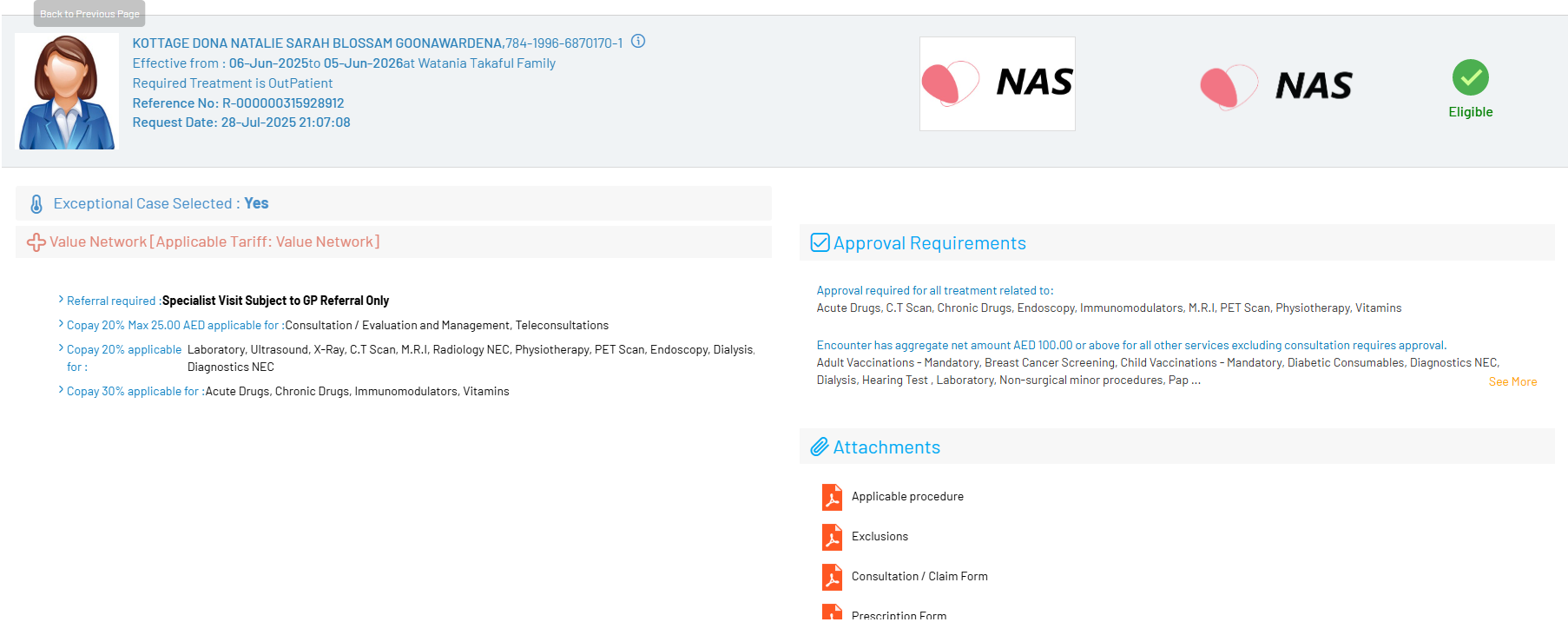
Task: Click the Reference No R-000000315928912 text
Action: (x=238, y=103)
